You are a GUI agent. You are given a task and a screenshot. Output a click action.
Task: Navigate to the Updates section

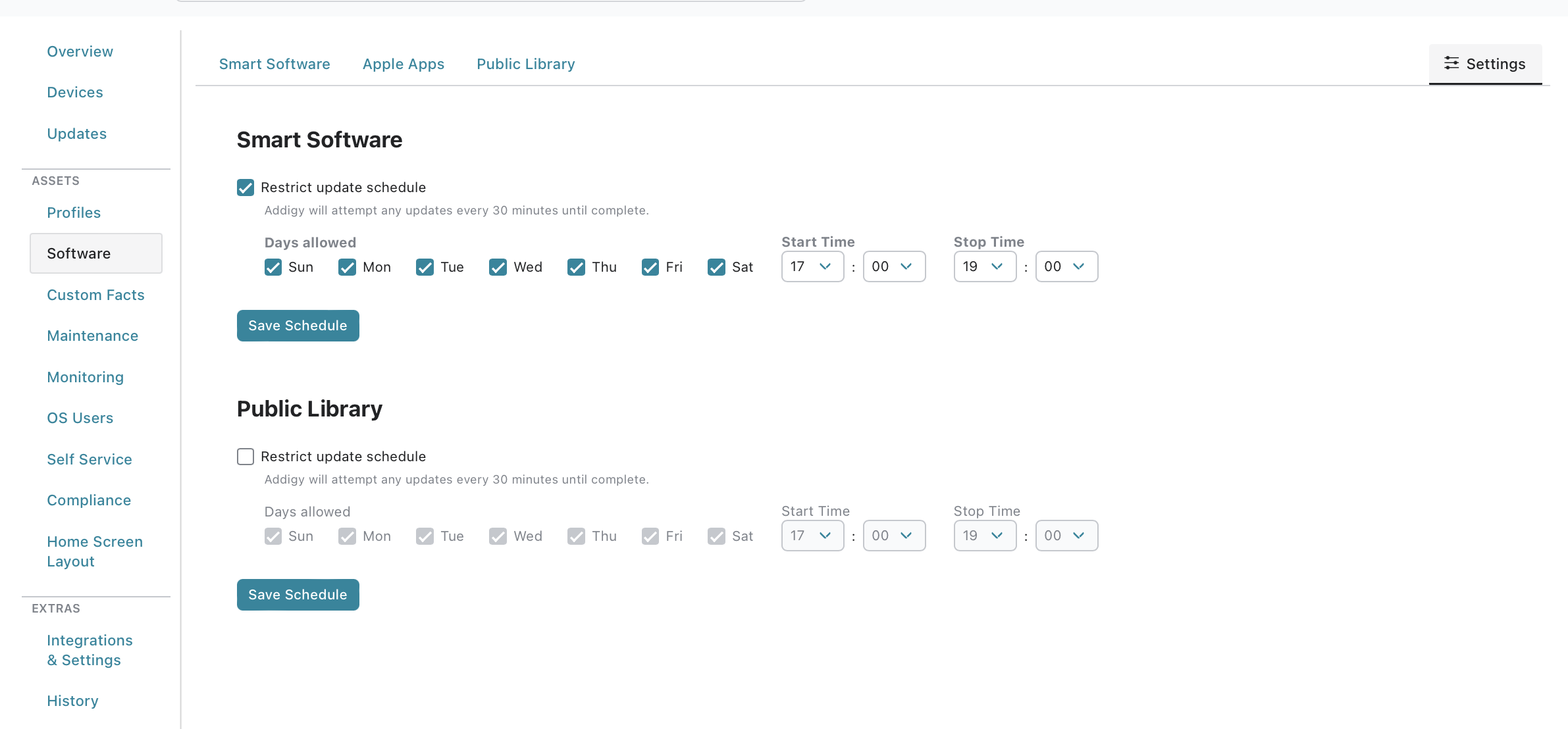tap(76, 134)
